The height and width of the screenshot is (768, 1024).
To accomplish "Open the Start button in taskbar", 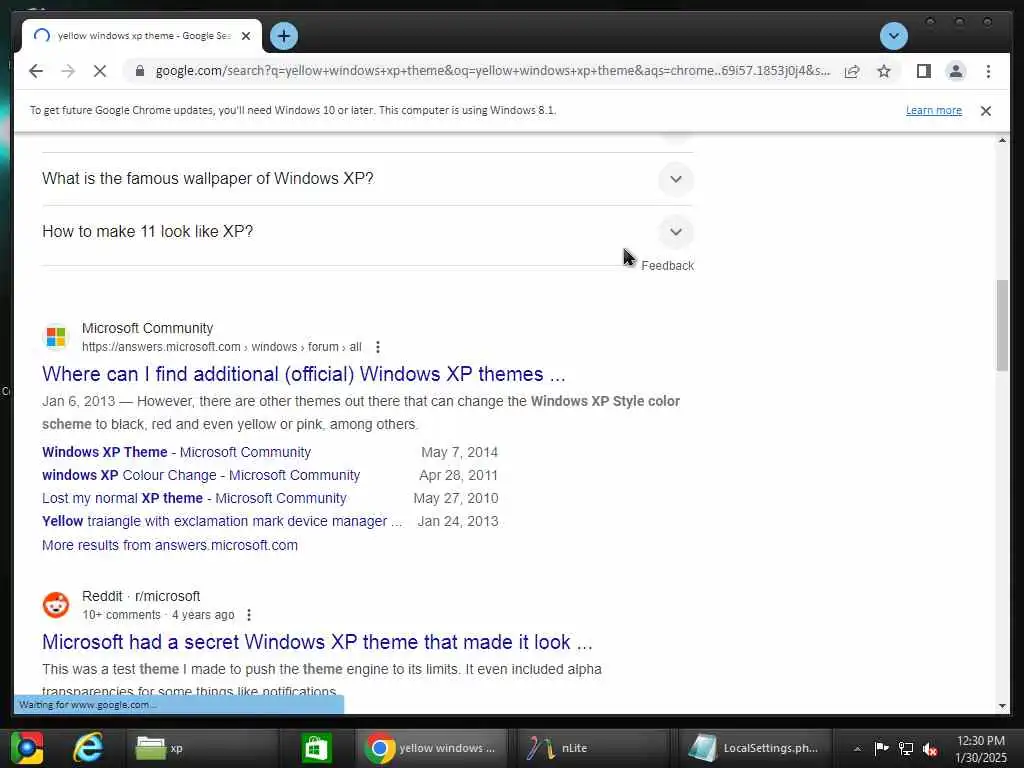I will [x=27, y=748].
